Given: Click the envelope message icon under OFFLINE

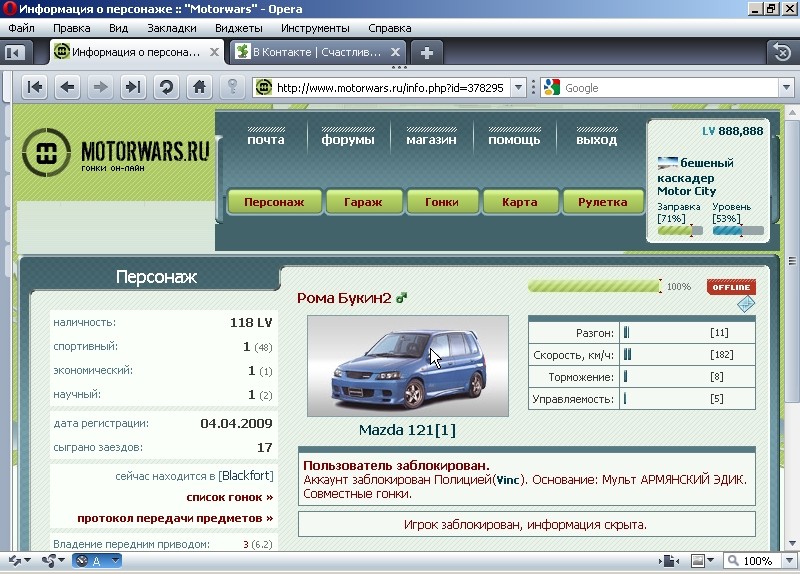Looking at the screenshot, I should tap(746, 305).
